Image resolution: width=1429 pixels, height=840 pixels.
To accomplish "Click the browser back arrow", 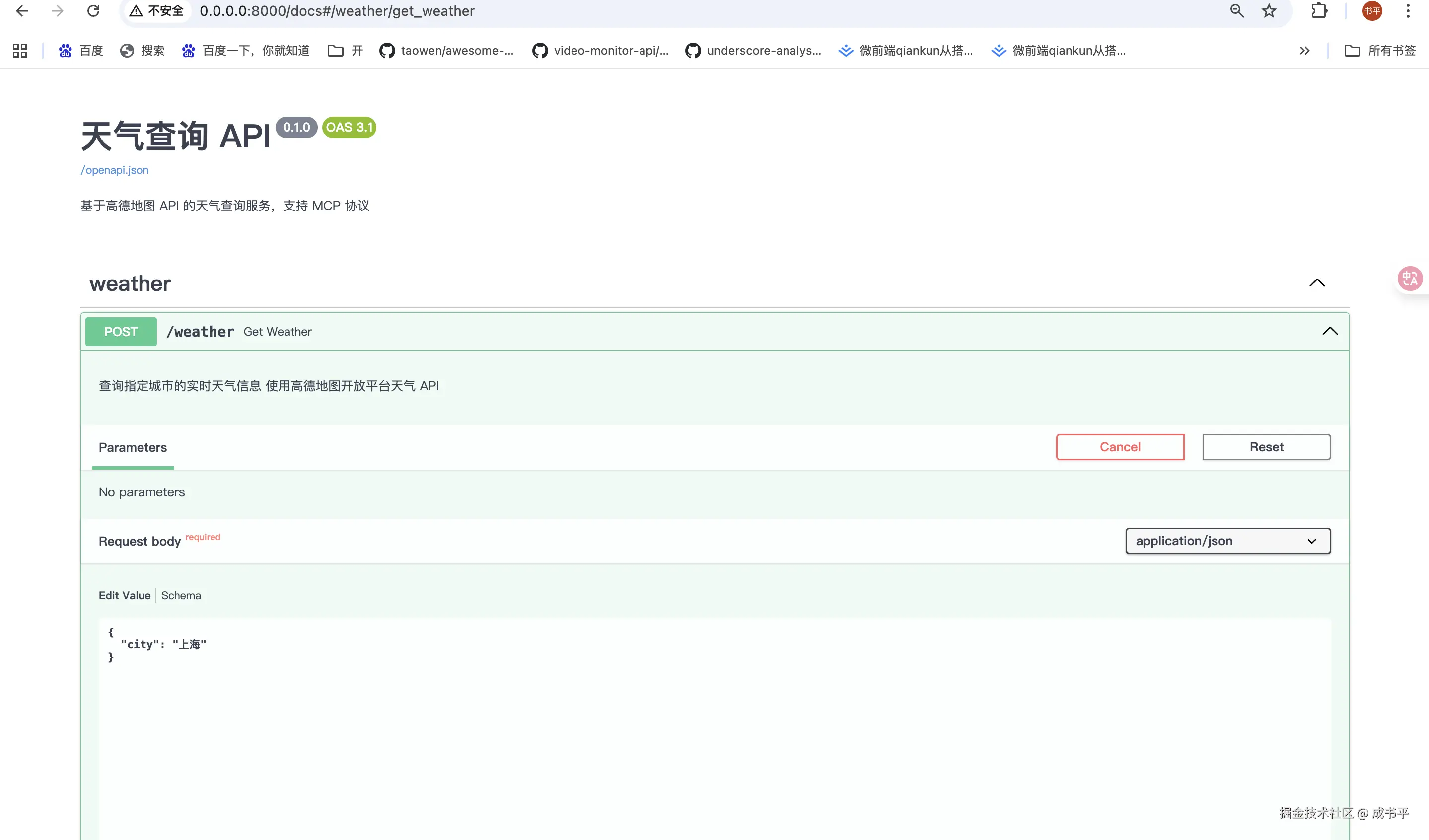I will pos(21,11).
